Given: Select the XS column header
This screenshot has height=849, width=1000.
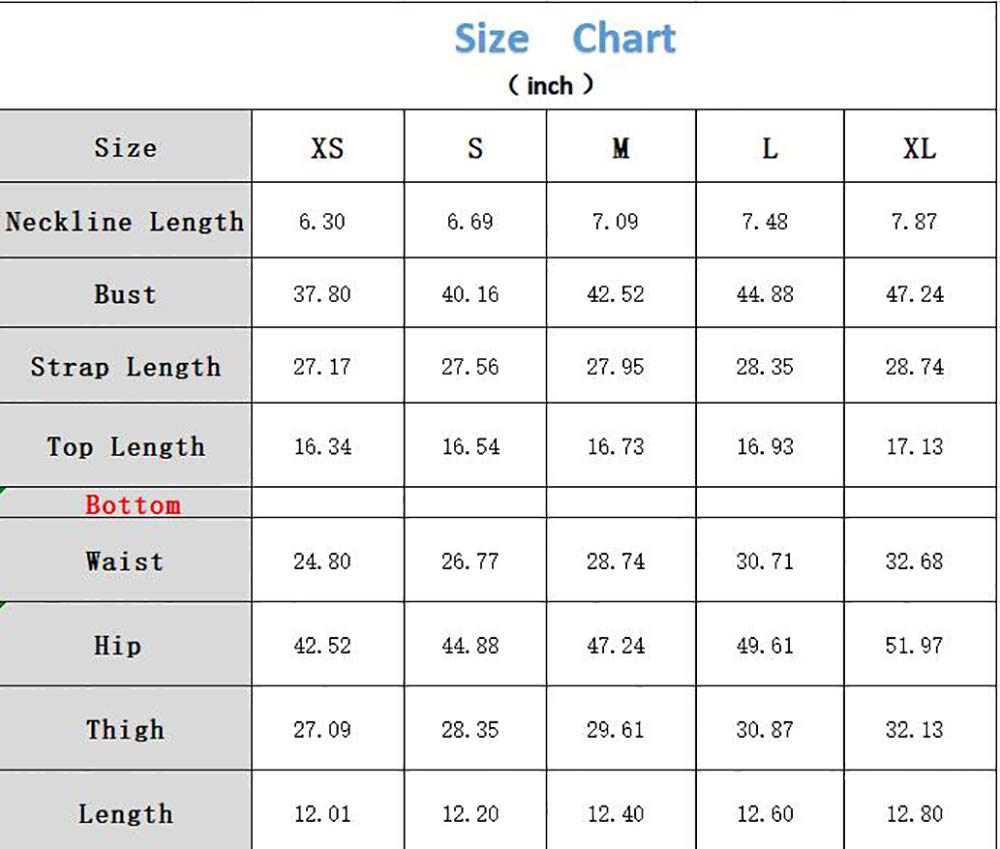Looking at the screenshot, I should coord(327,149).
